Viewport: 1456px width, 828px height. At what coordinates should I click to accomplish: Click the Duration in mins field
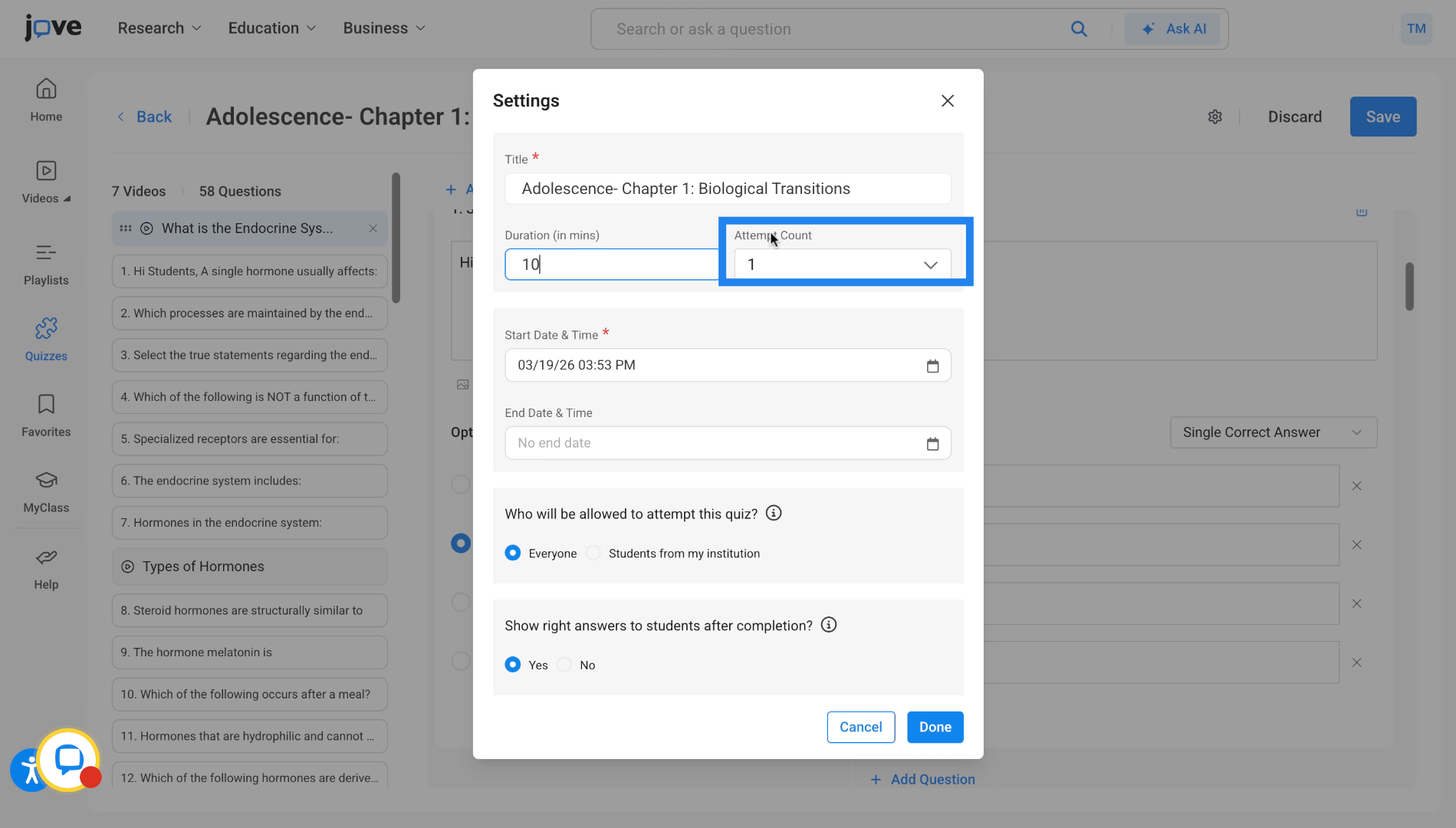(611, 264)
